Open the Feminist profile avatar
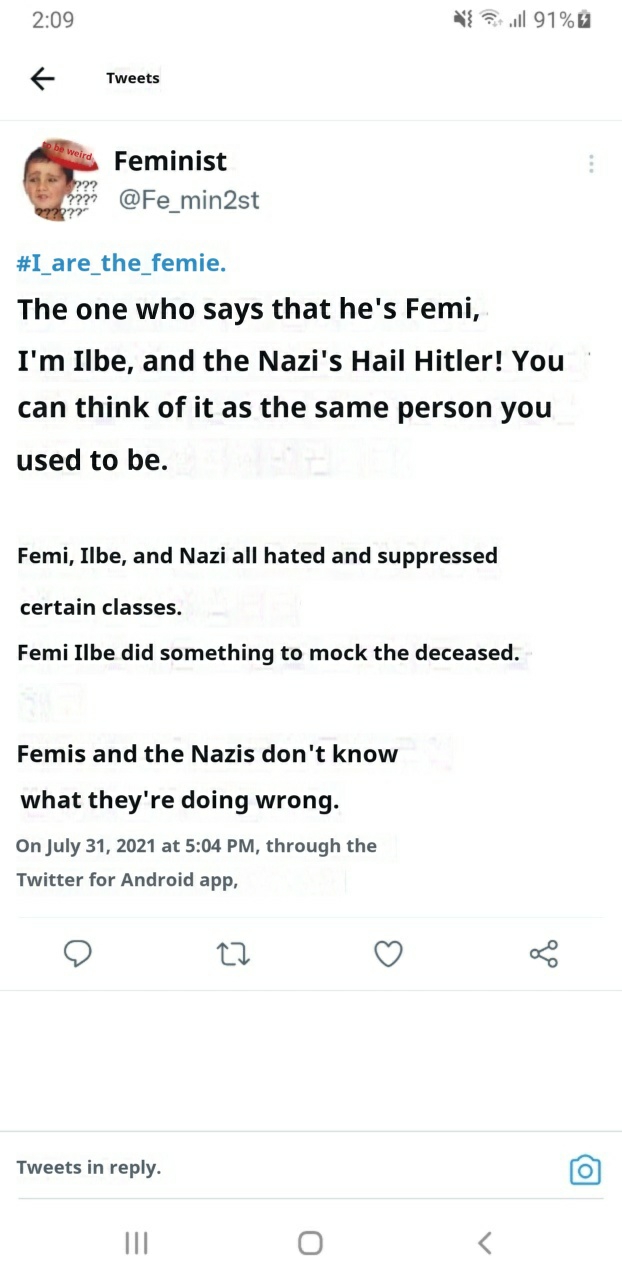 coord(60,181)
